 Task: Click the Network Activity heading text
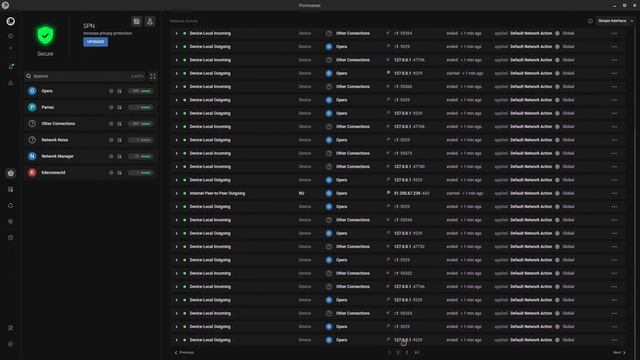click(184, 21)
